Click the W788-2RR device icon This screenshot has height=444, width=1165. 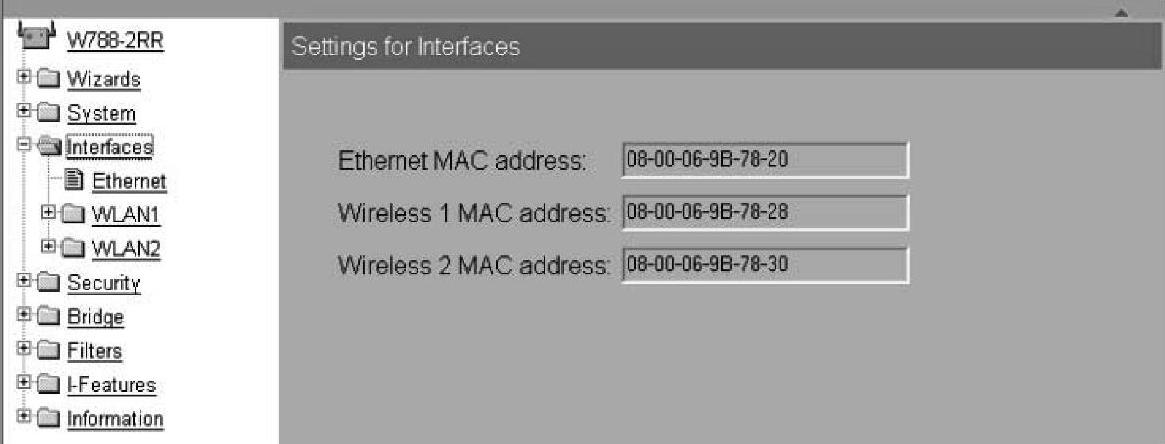point(33,34)
